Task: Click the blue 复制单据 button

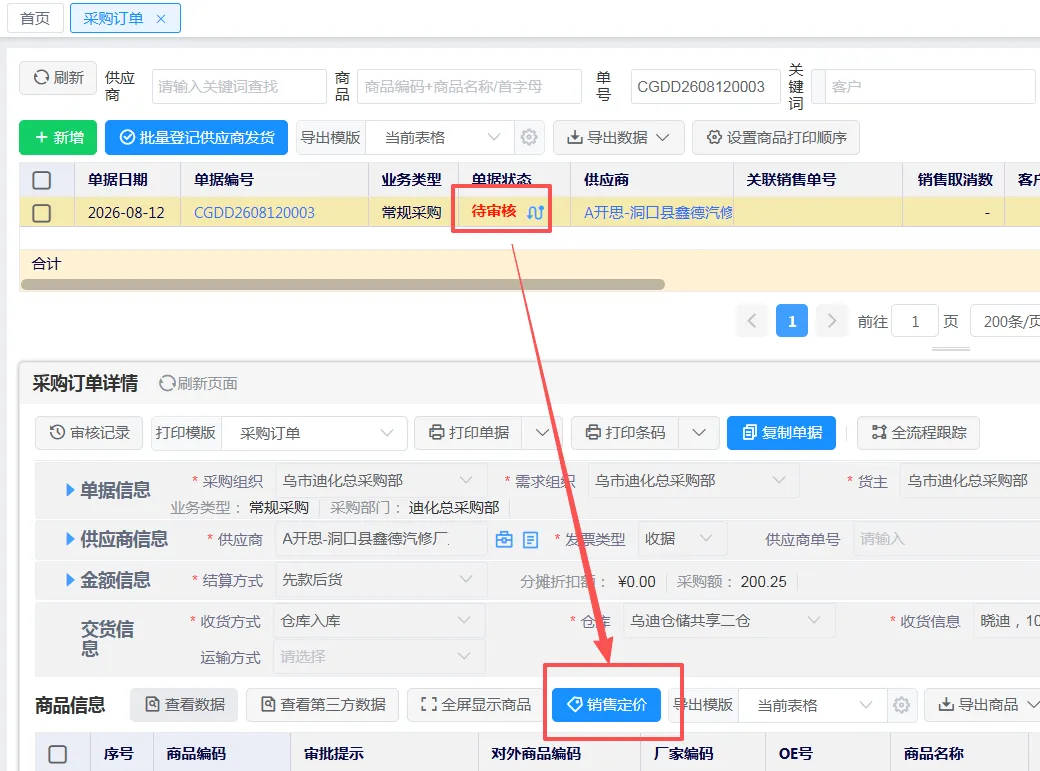Action: [781, 433]
